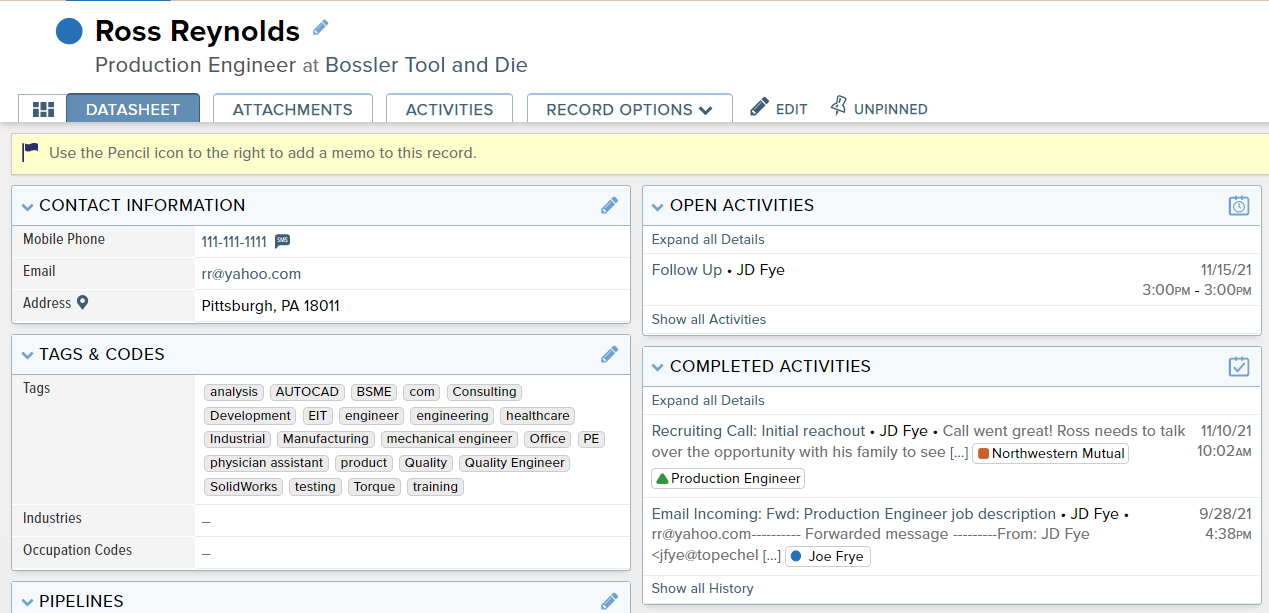
Task: Edit Pipelines section with pencil icon
Action: tap(609, 601)
